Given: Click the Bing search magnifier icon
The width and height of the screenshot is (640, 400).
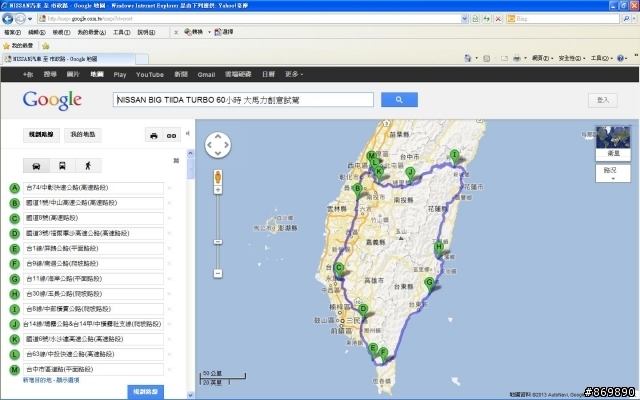Looking at the screenshot, I should coord(626,19).
